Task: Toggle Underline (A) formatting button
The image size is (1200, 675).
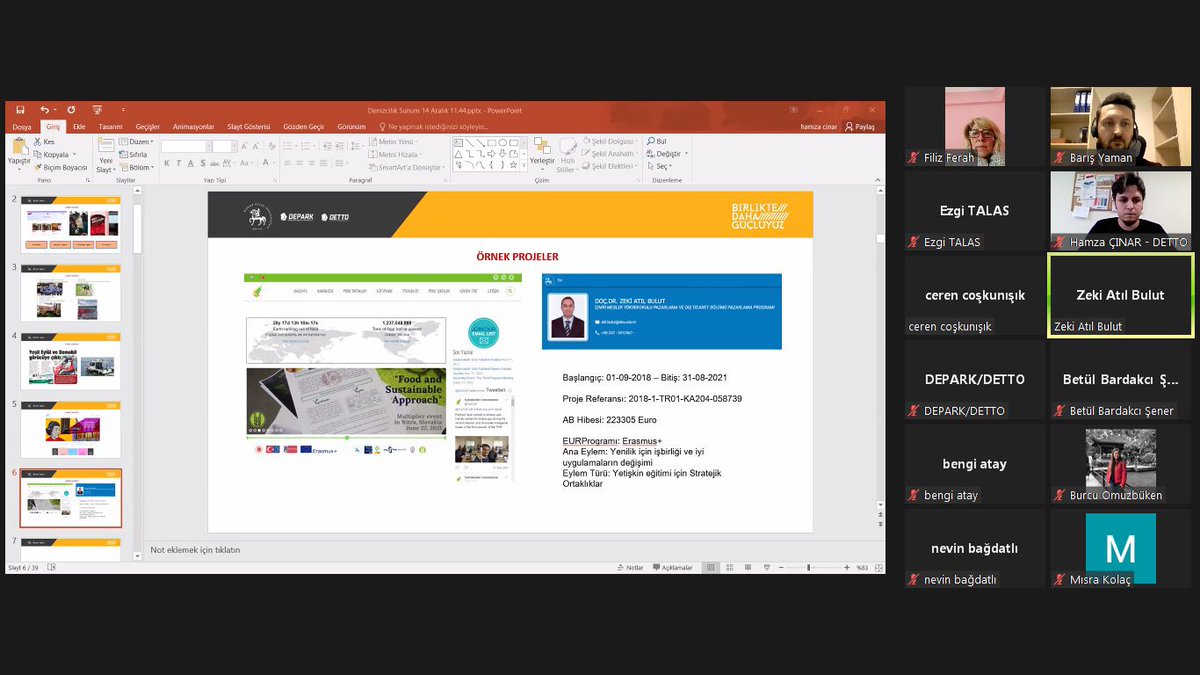Action: pos(190,163)
